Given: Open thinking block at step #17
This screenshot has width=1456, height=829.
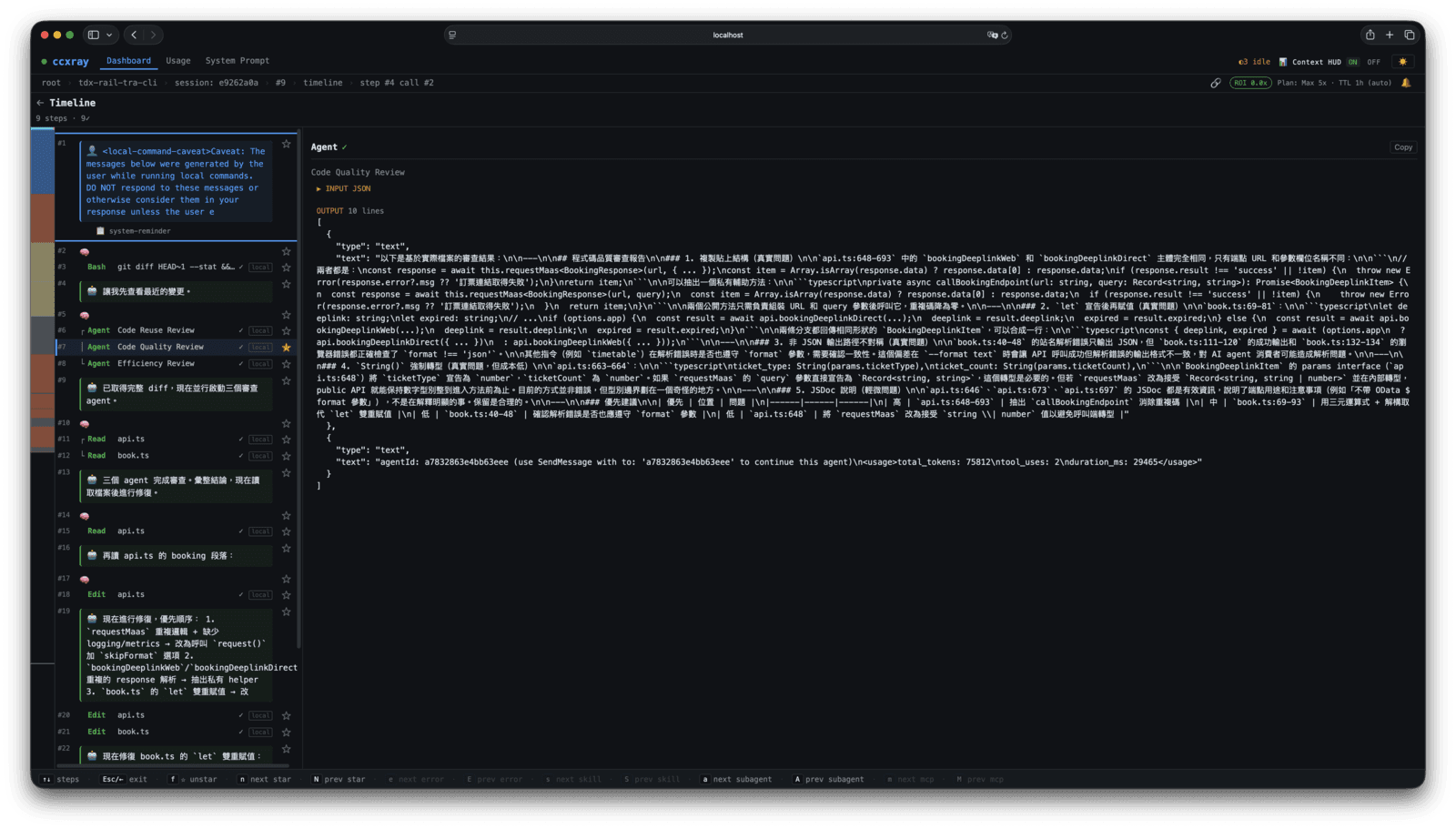Looking at the screenshot, I should (85, 579).
